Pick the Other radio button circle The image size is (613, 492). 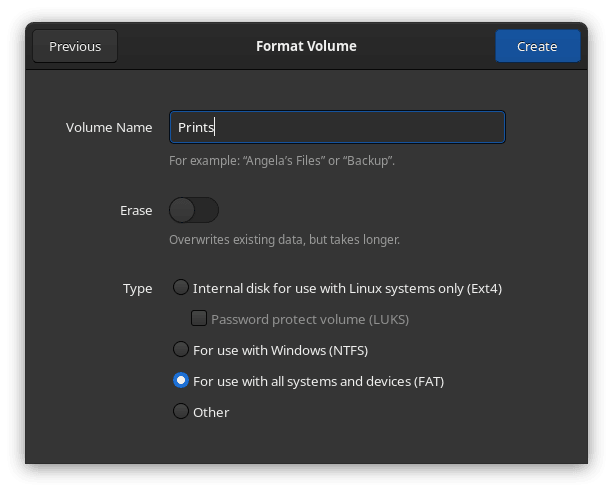point(181,411)
